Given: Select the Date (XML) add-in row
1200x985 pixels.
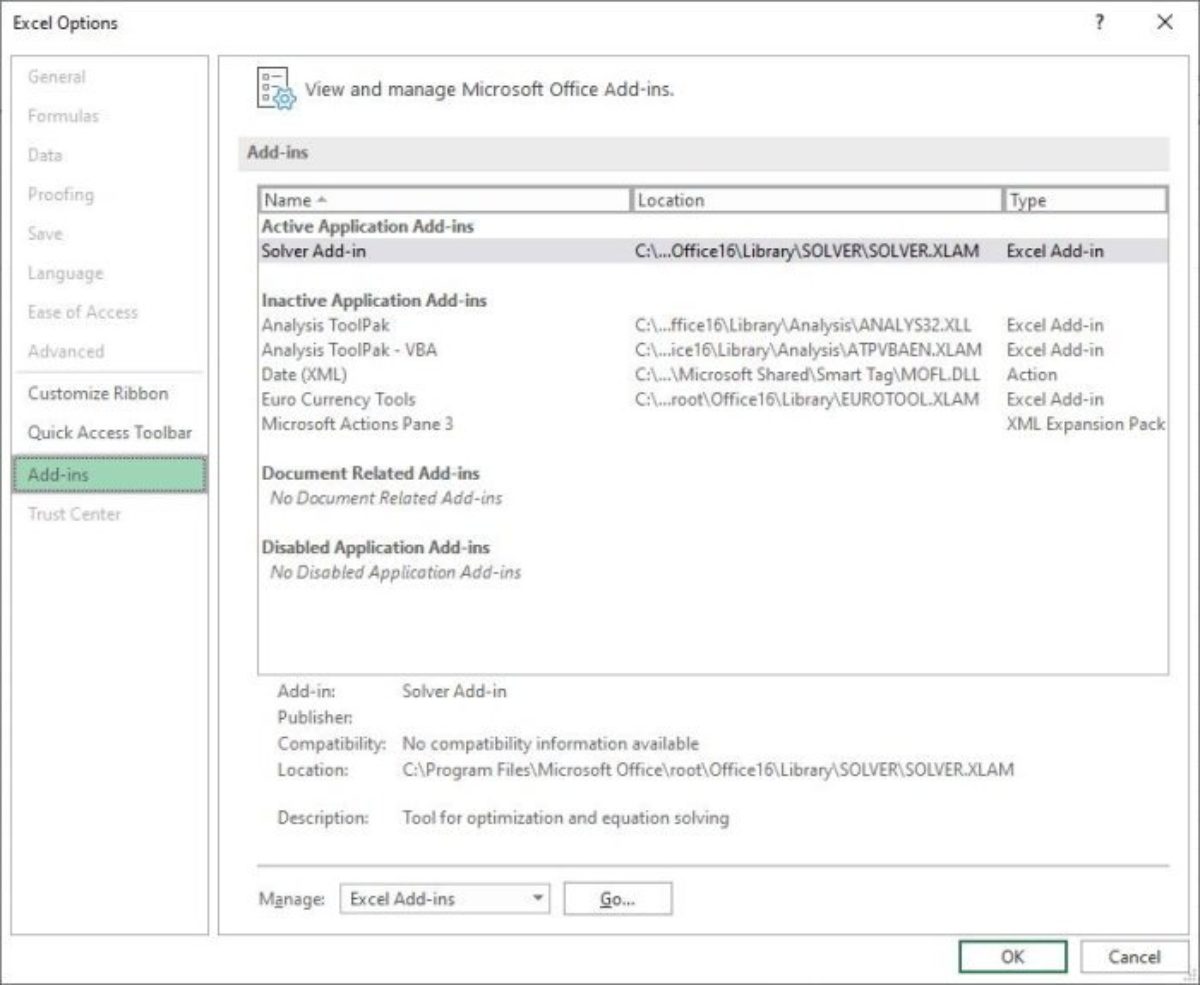Looking at the screenshot, I should click(x=713, y=374).
